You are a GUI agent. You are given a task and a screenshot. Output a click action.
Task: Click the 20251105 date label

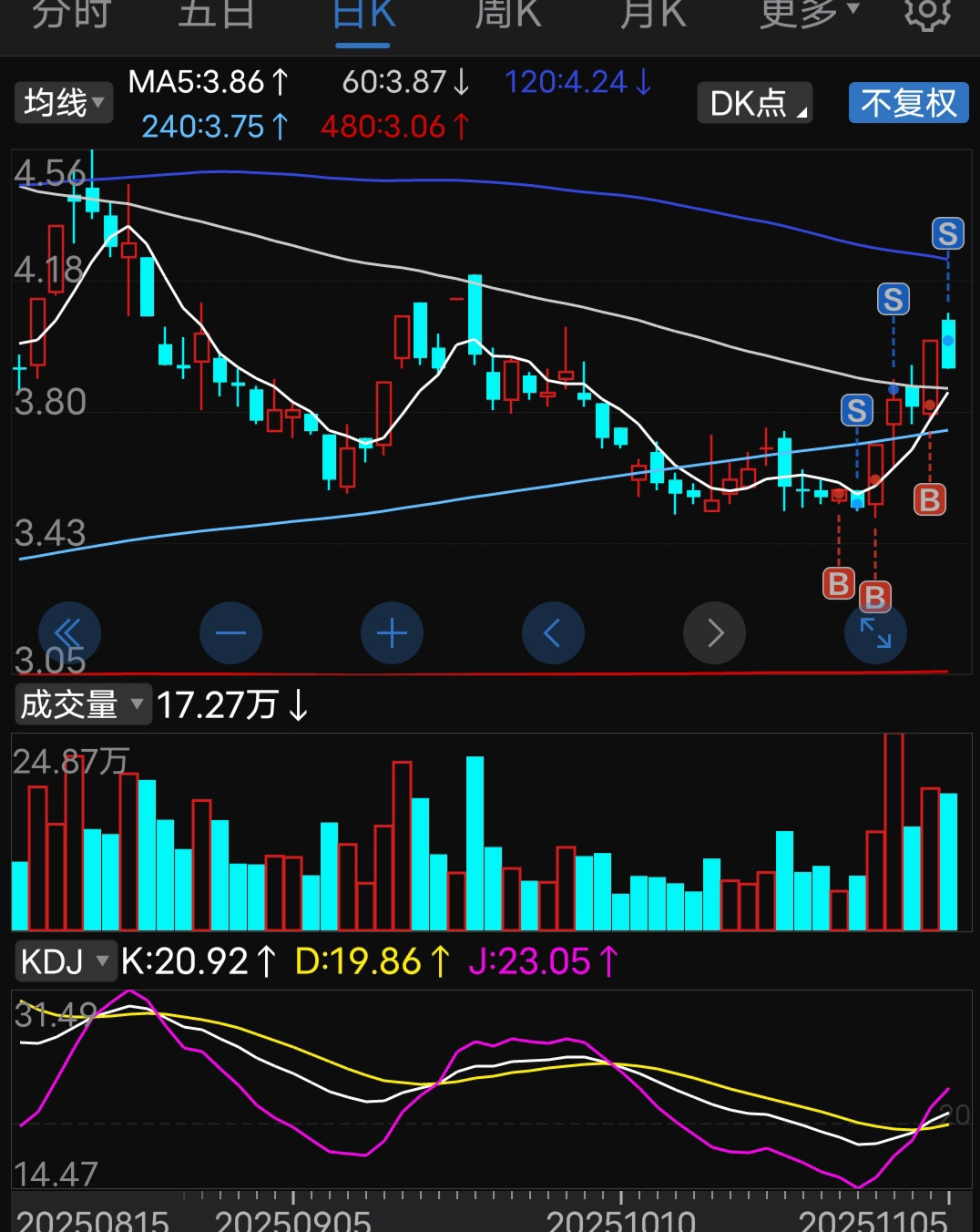873,1219
